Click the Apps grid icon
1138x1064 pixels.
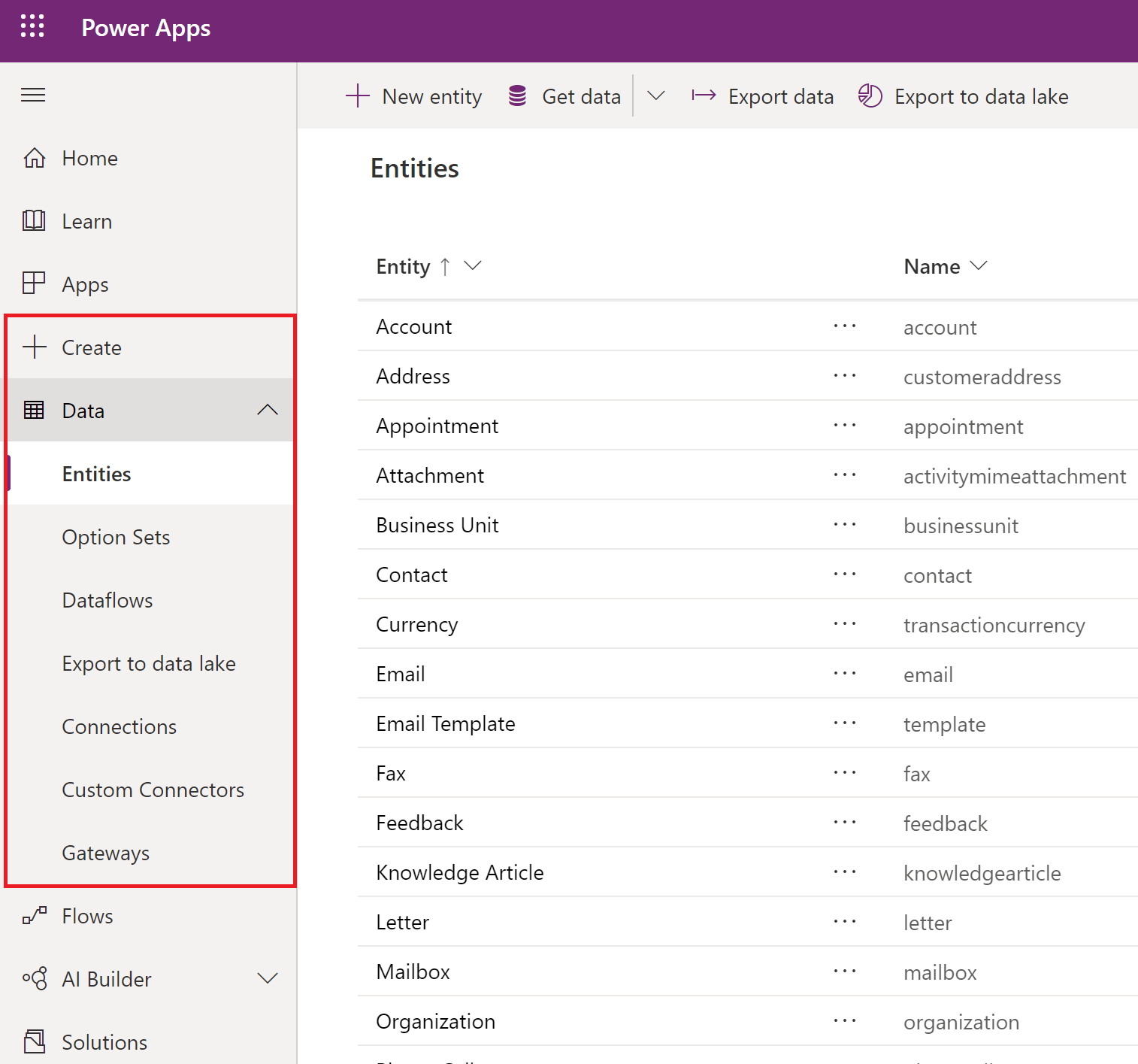tap(34, 283)
